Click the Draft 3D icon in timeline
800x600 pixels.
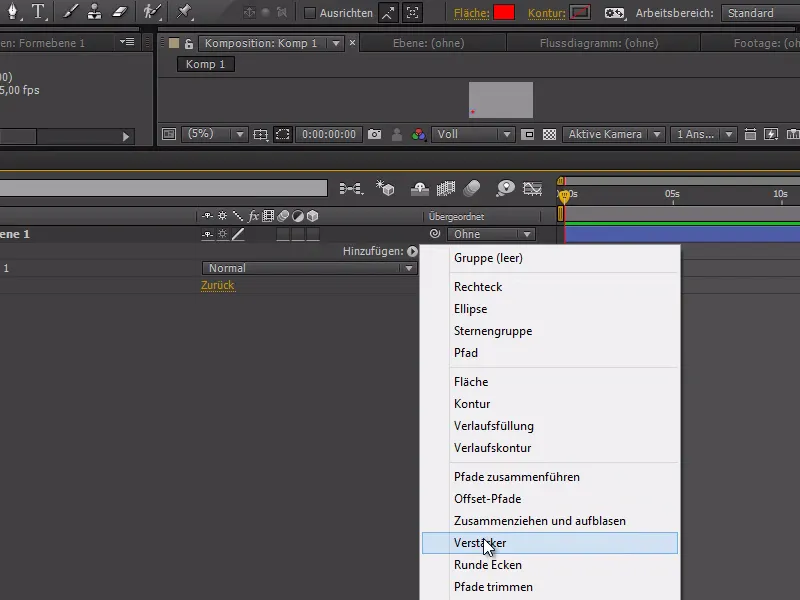tap(385, 188)
